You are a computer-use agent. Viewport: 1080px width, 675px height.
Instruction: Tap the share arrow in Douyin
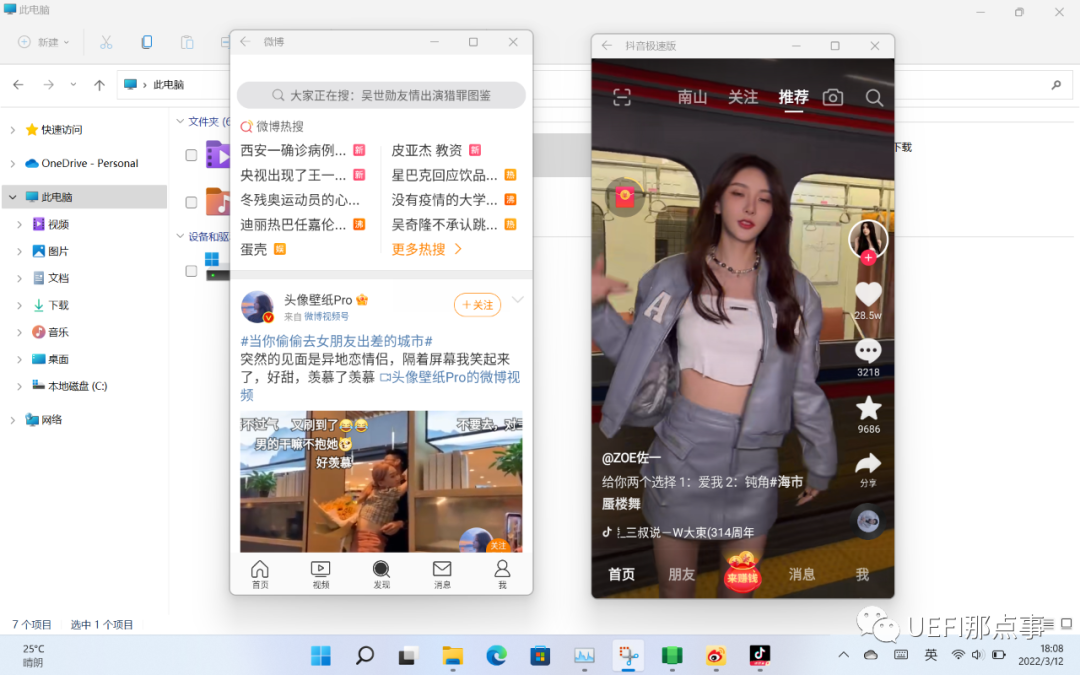pyautogui.click(x=868, y=463)
